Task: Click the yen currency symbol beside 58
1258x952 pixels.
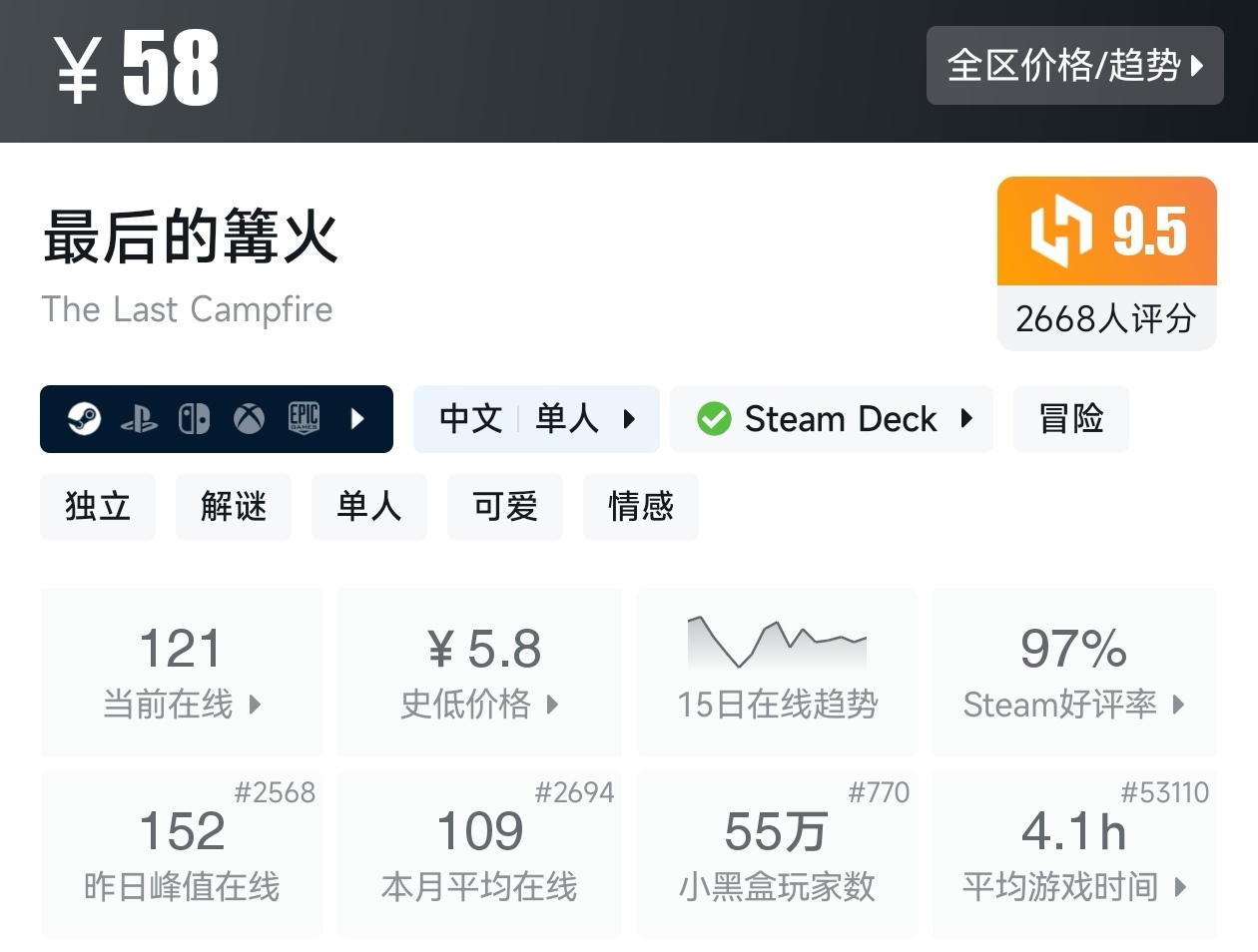Action: pos(77,69)
